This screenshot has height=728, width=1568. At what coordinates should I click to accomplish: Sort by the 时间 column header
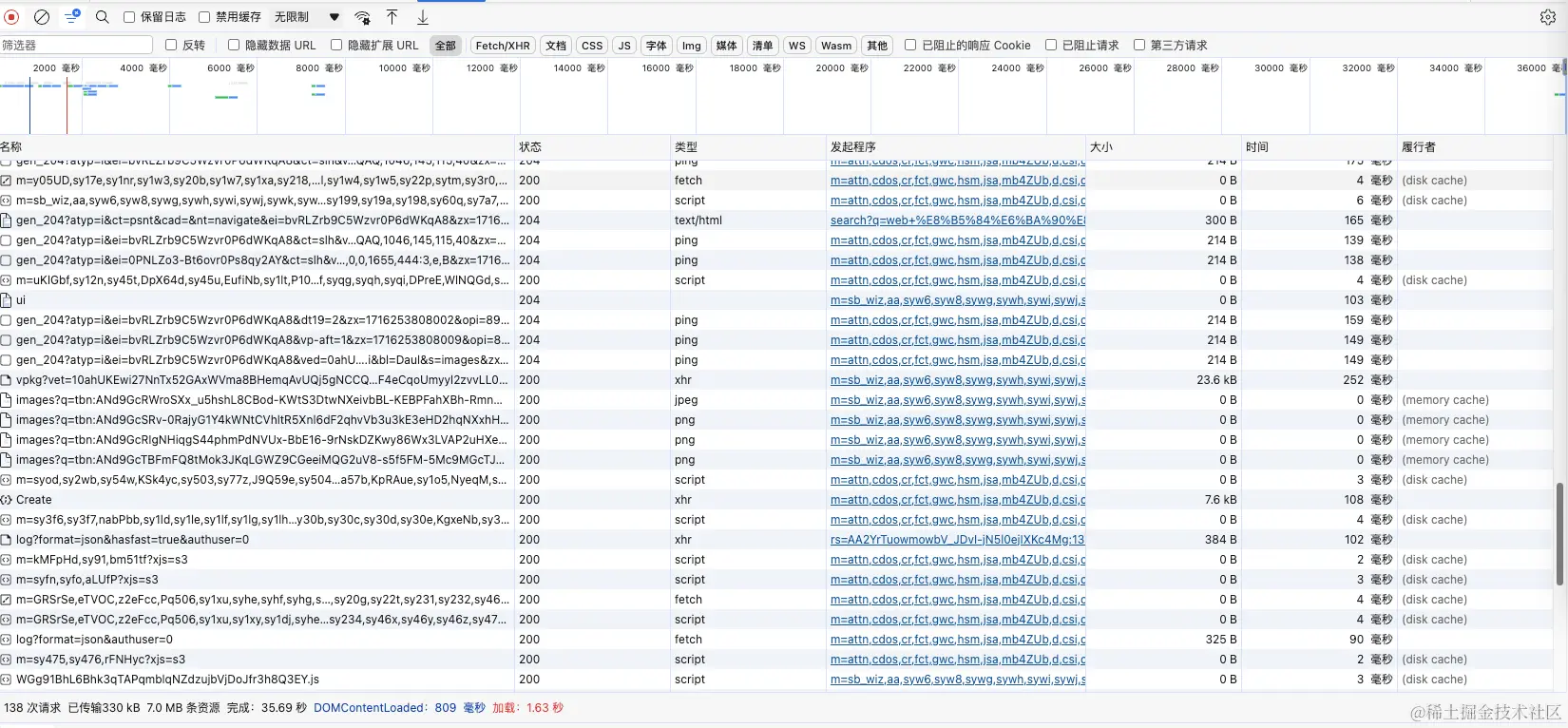click(1319, 147)
